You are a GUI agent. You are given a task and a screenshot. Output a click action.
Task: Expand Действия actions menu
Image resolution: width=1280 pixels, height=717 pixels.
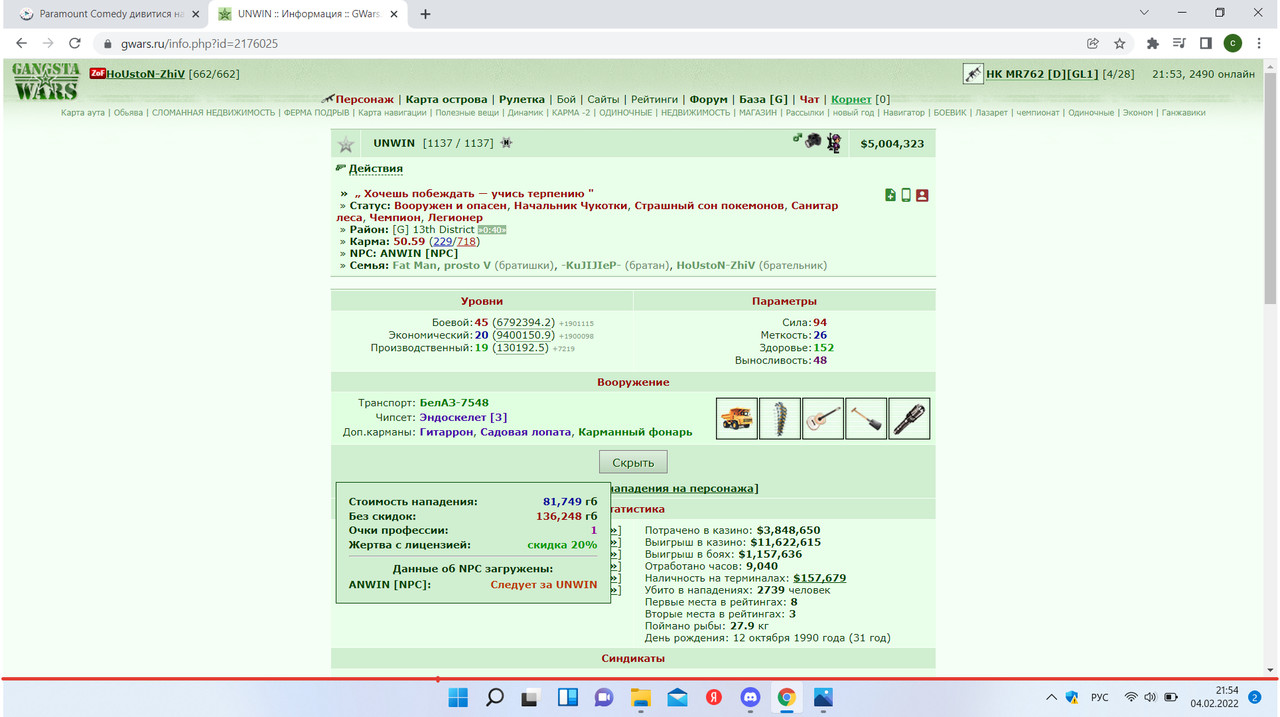click(x=376, y=169)
